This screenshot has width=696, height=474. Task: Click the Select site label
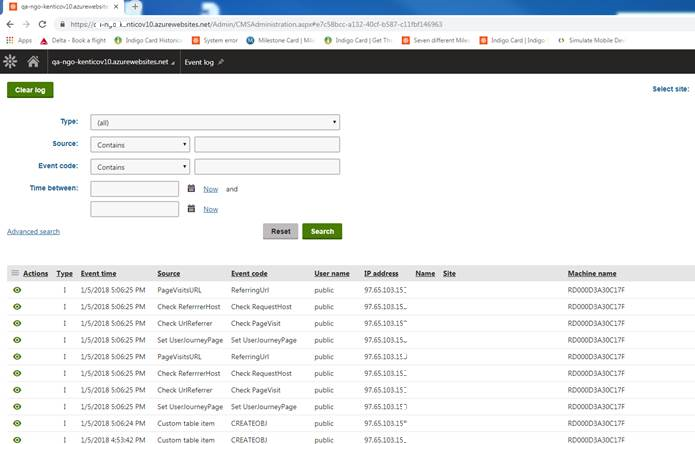[671, 89]
